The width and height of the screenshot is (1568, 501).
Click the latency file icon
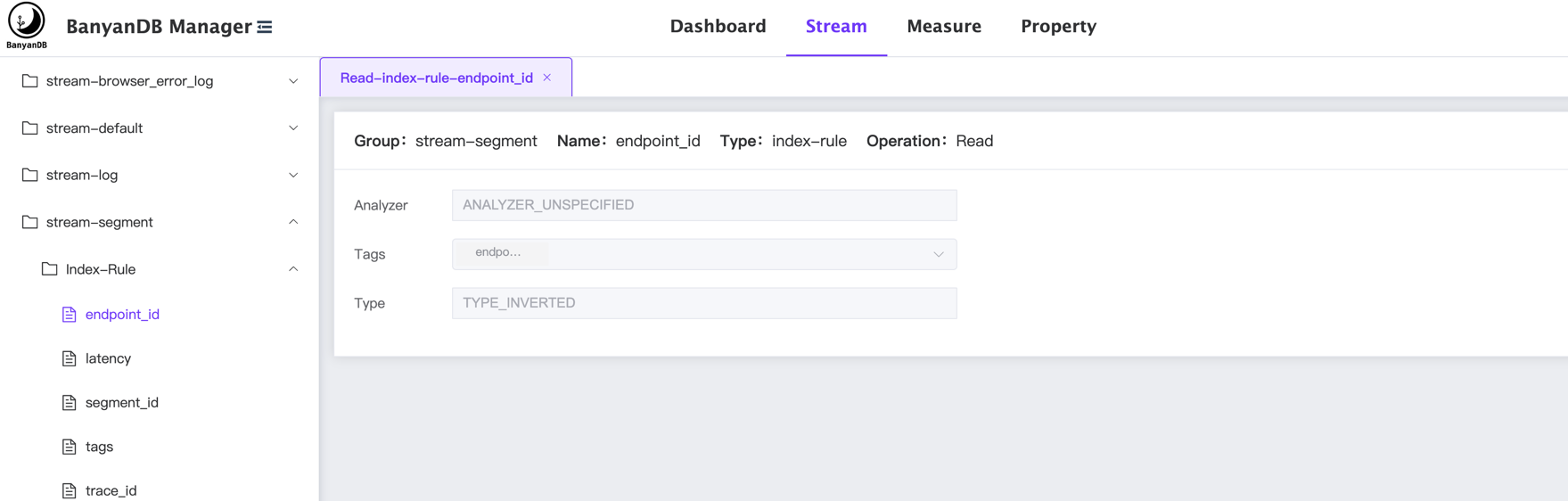[70, 358]
